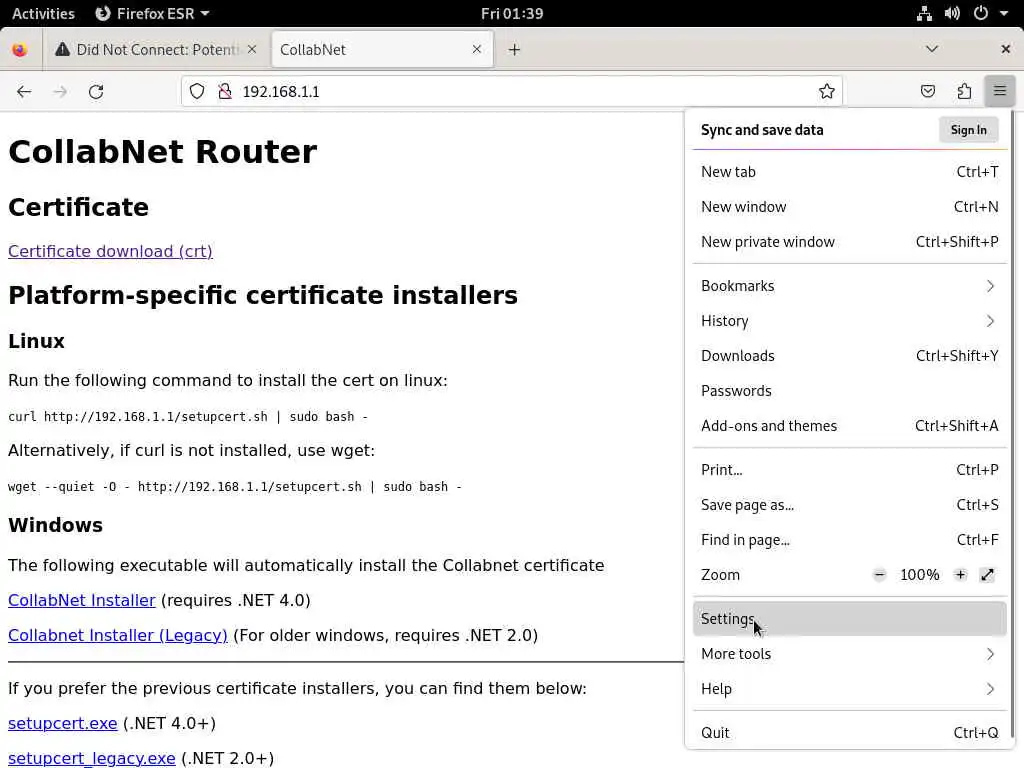Screen dimensions: 1024x768
Task: Open the Pocket save icon
Action: pos(927,91)
